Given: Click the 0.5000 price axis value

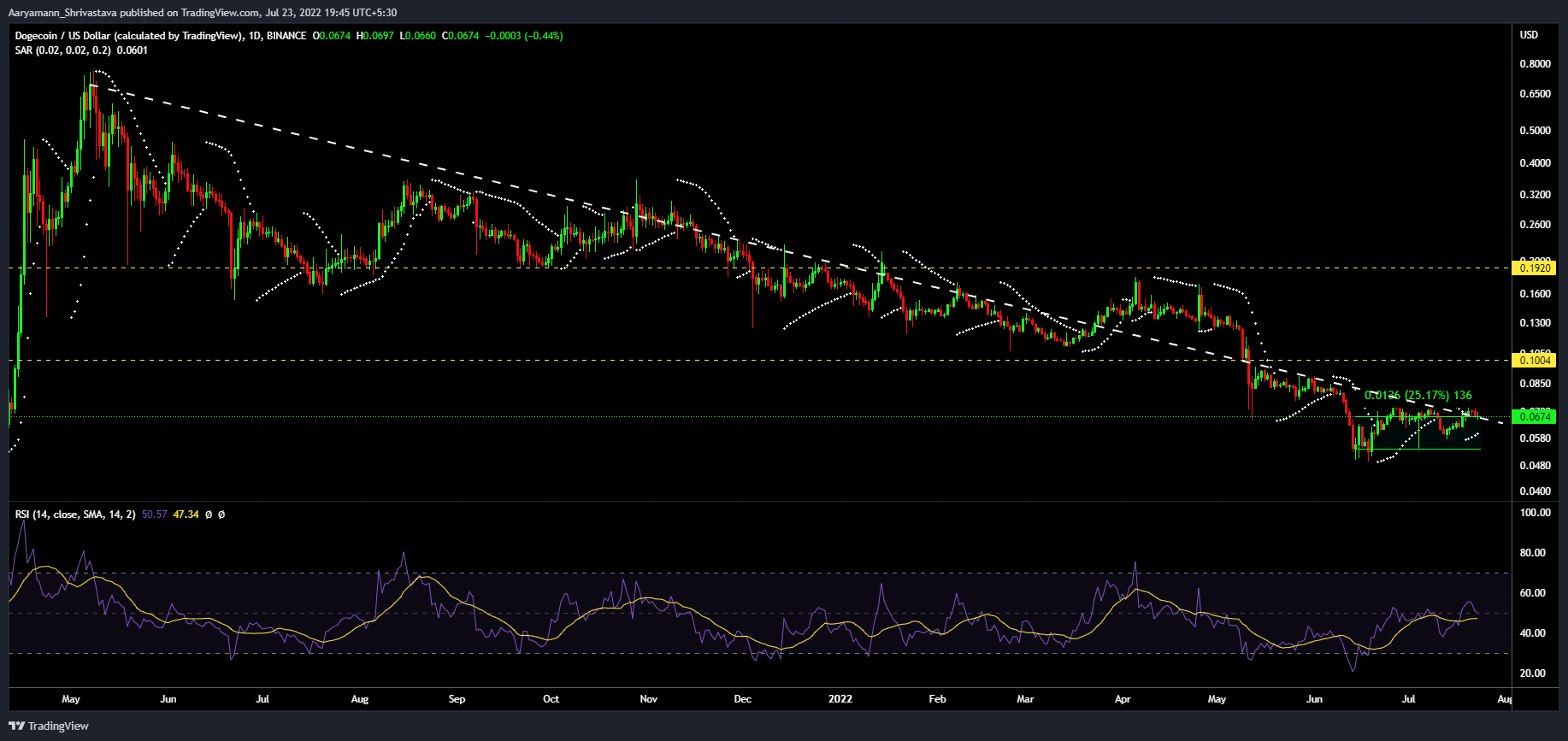Looking at the screenshot, I should (x=1535, y=131).
